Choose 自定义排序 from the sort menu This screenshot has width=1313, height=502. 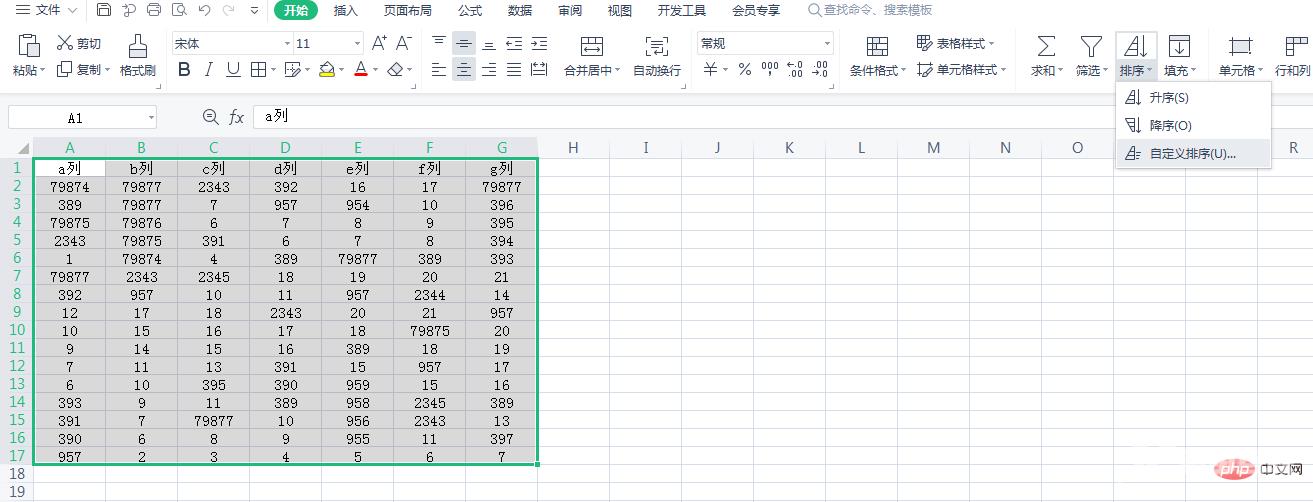[1192, 154]
